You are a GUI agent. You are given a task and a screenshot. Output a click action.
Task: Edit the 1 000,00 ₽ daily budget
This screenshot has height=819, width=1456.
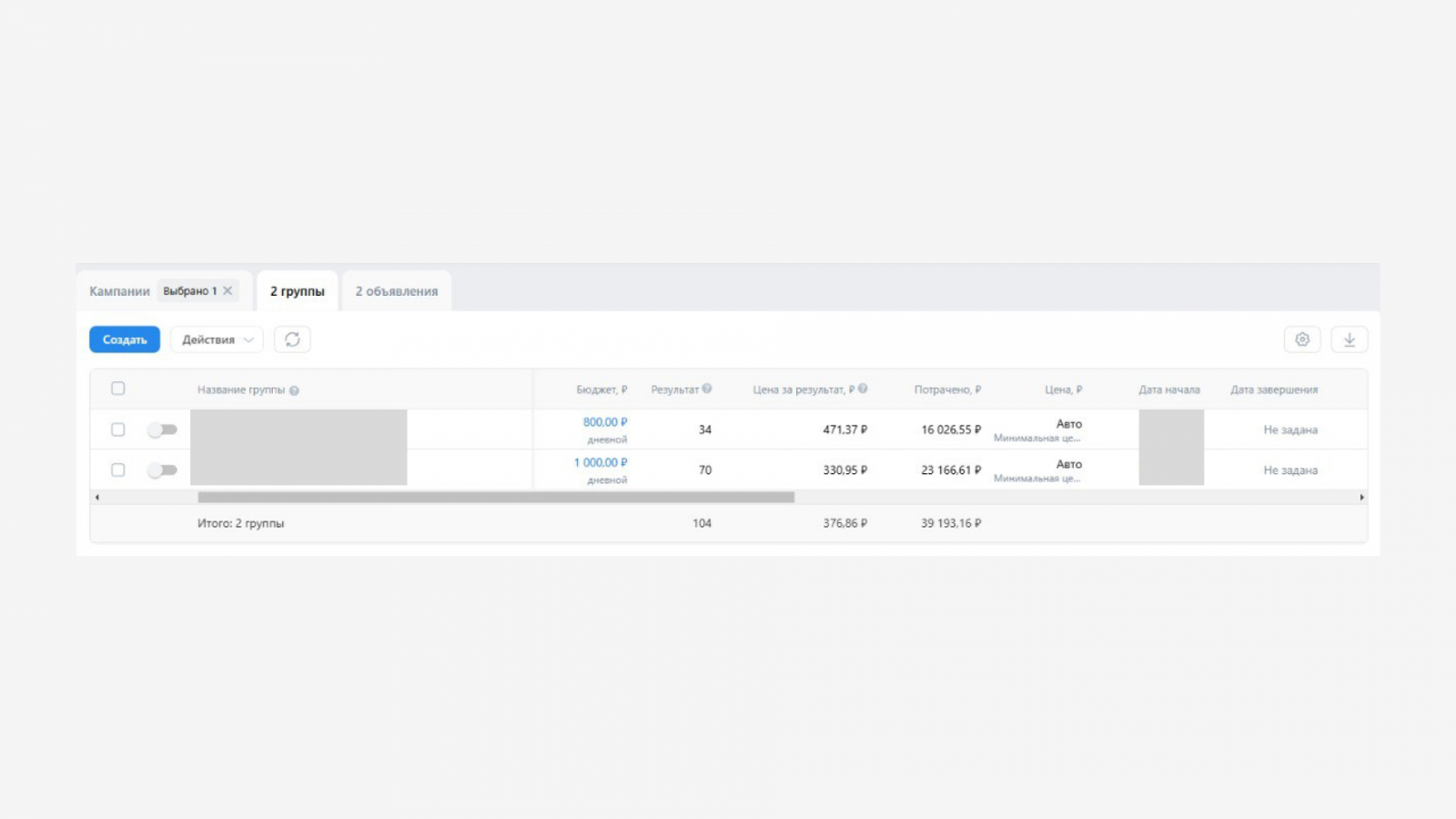601,462
